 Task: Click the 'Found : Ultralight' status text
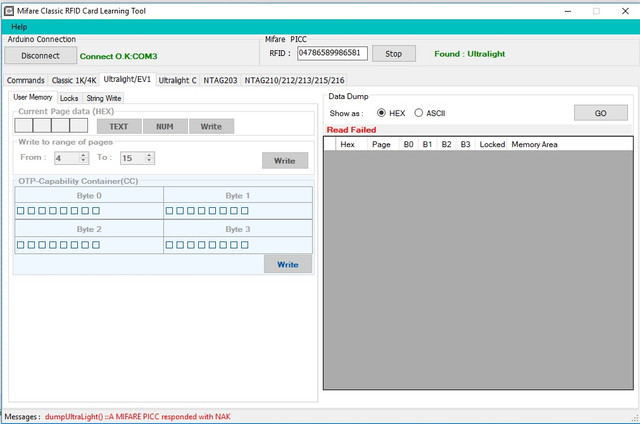[469, 54]
